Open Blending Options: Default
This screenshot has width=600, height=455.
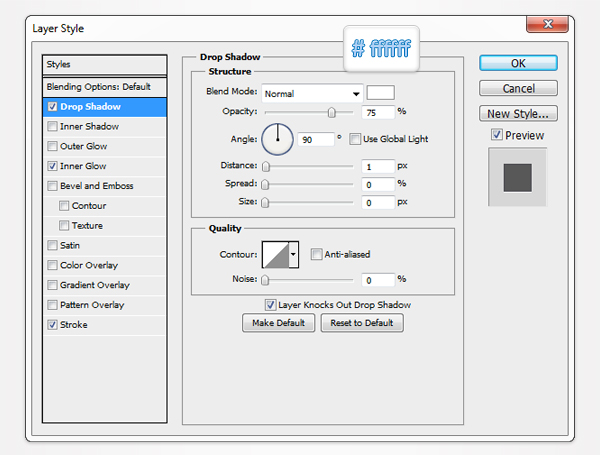tap(98, 86)
